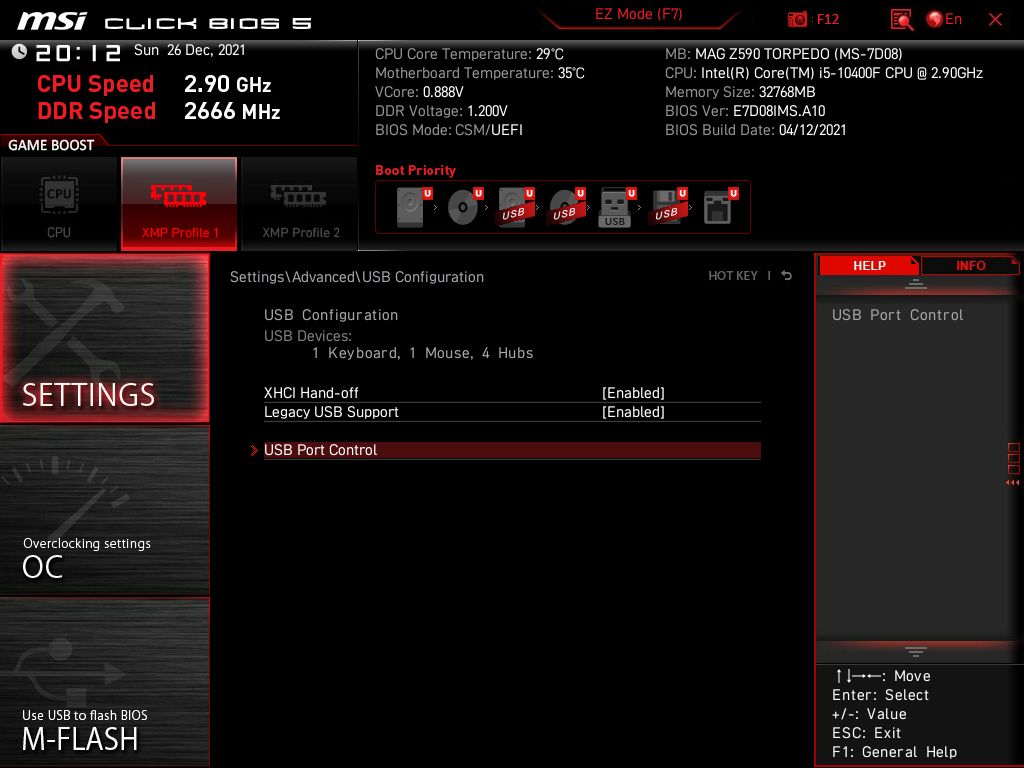Click the hard disk boot priority icon
This screenshot has width=1024, height=768.
(411, 208)
